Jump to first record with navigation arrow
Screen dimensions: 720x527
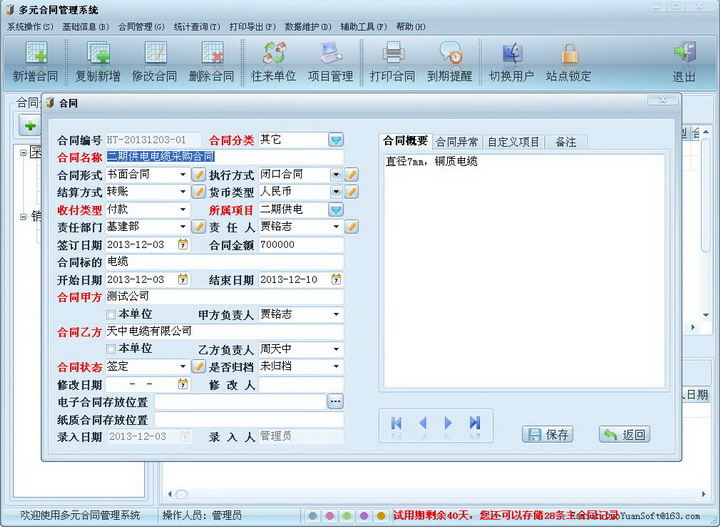(x=397, y=423)
